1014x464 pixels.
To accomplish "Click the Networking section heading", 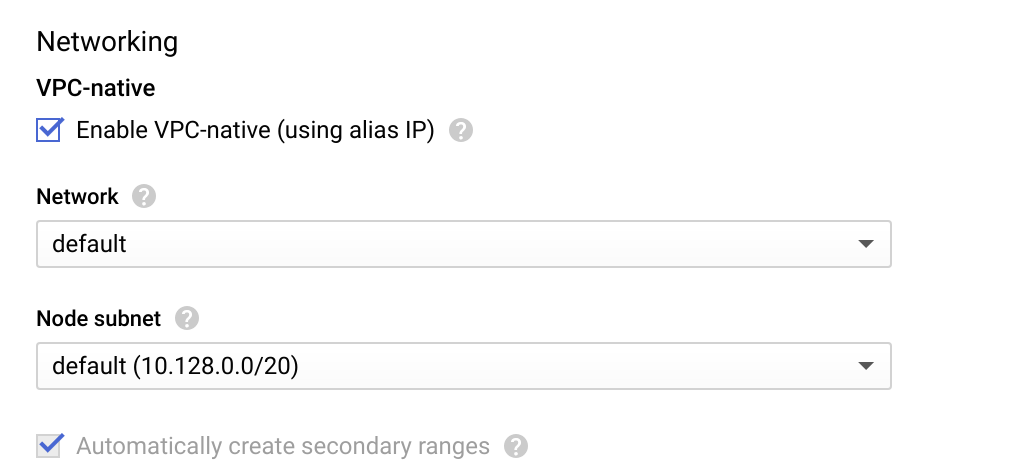I will pyautogui.click(x=107, y=42).
